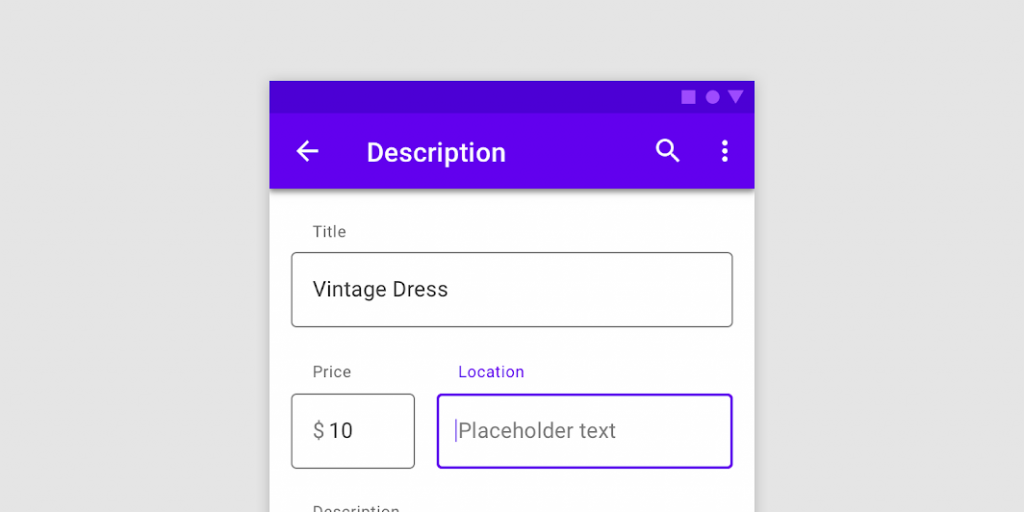Focus the Title text field

[580, 290]
